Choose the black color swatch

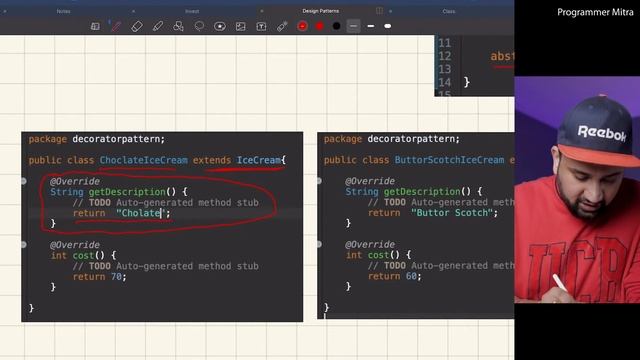tap(336, 27)
